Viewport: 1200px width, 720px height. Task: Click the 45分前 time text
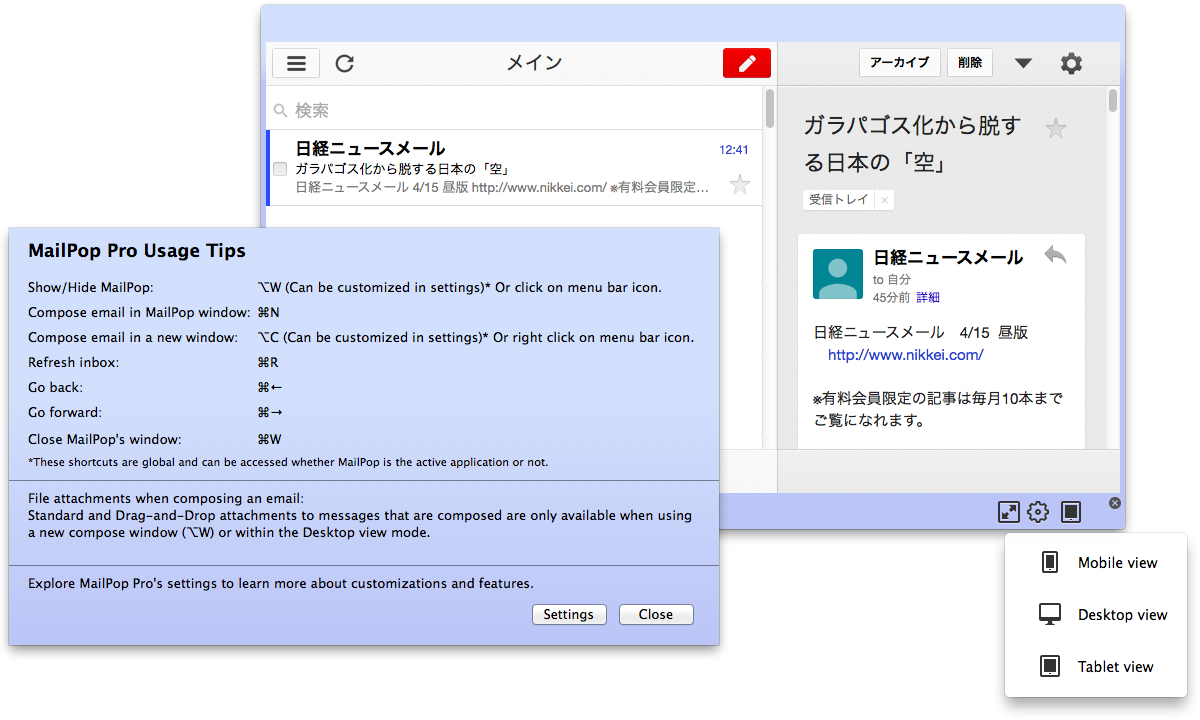pos(891,297)
